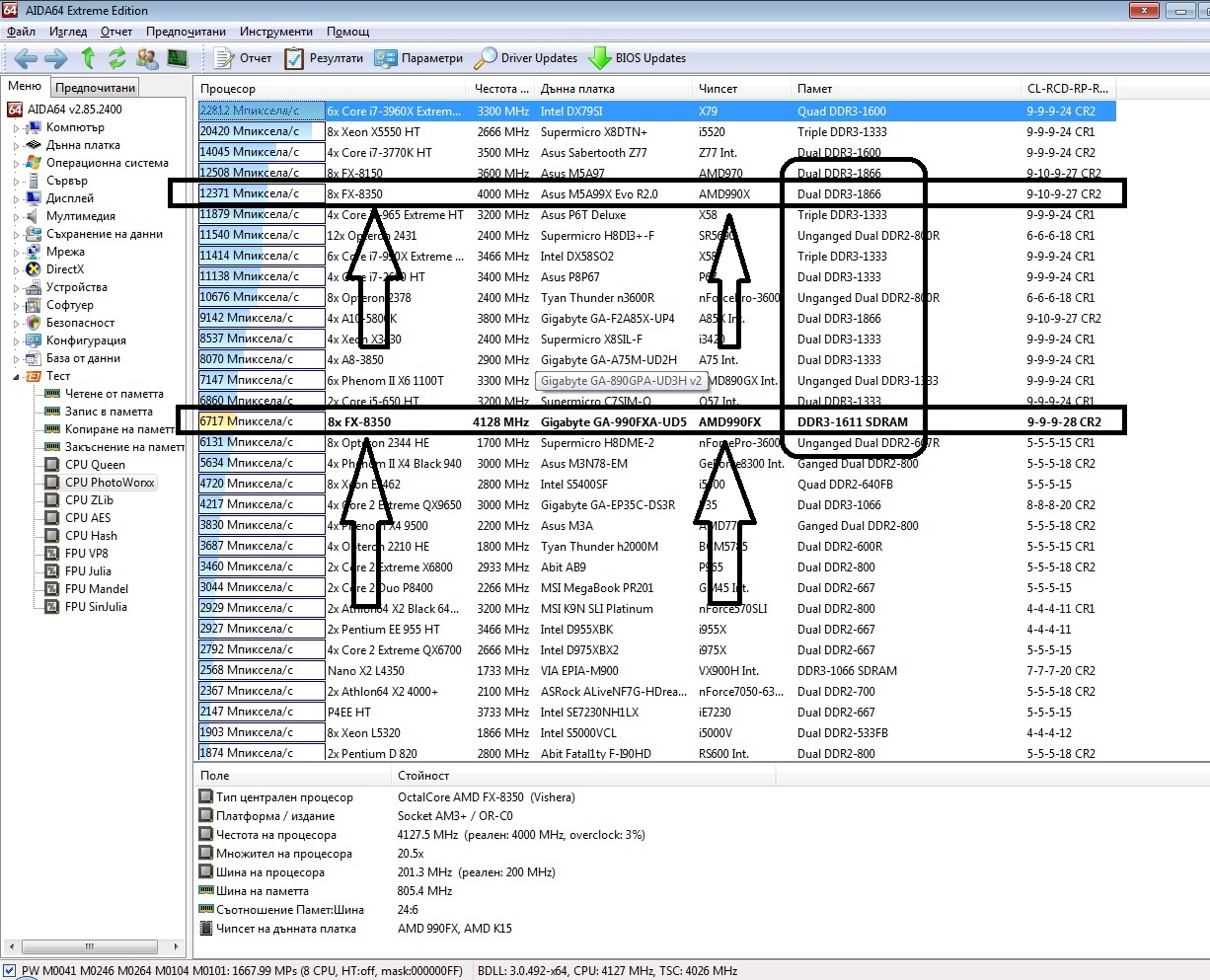
Task: Click the Резултати toolbar button
Action: [x=324, y=58]
